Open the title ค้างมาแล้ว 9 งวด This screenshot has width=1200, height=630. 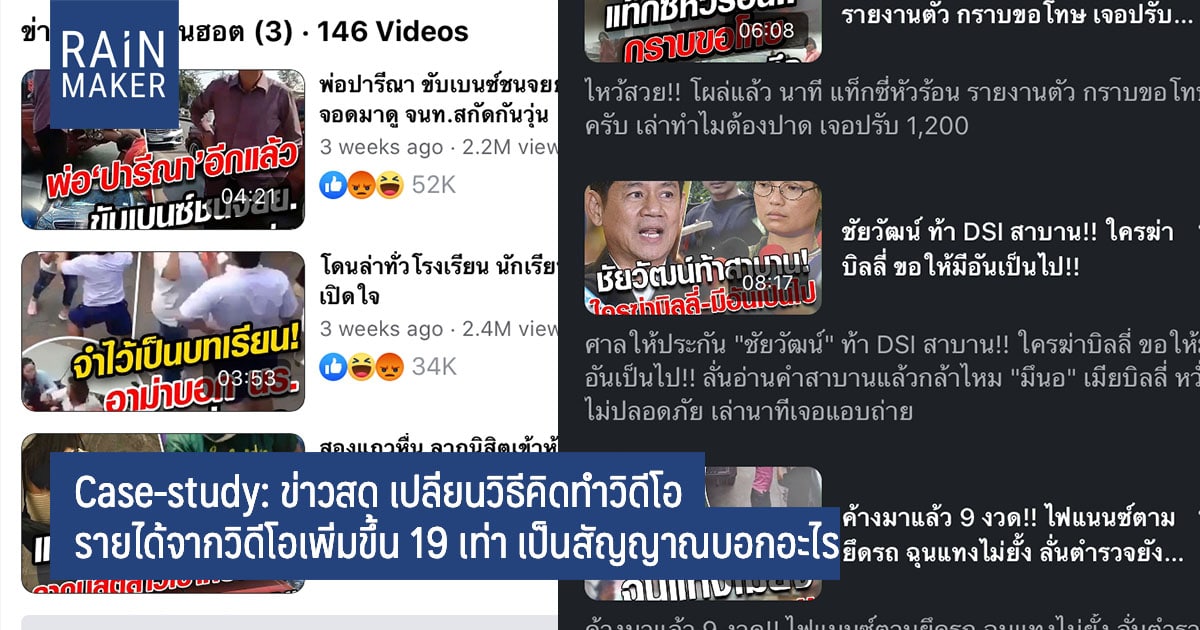click(1012, 535)
